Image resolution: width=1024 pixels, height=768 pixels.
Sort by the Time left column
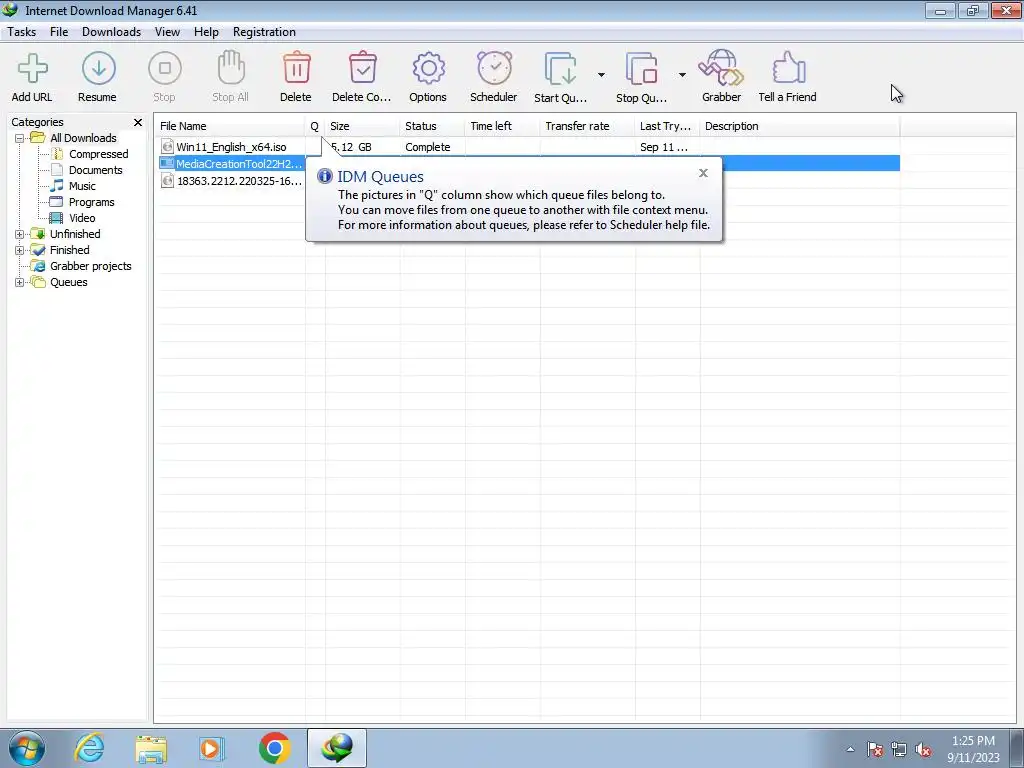(502, 126)
